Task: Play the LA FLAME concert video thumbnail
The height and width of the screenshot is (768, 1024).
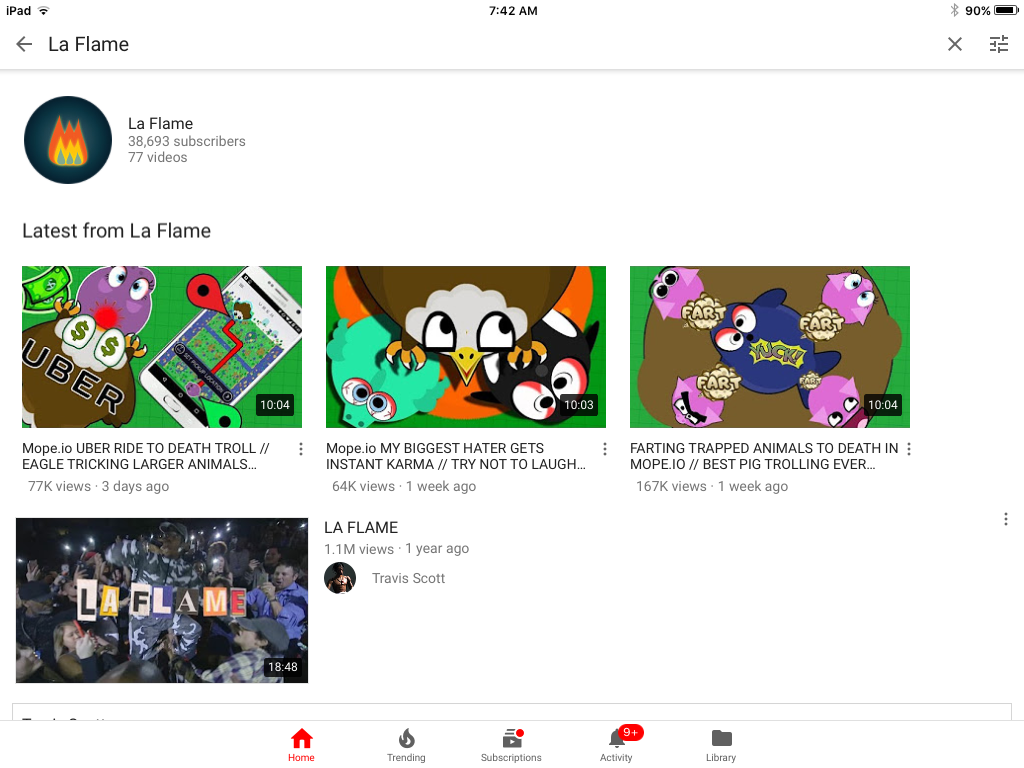Action: pyautogui.click(x=162, y=600)
